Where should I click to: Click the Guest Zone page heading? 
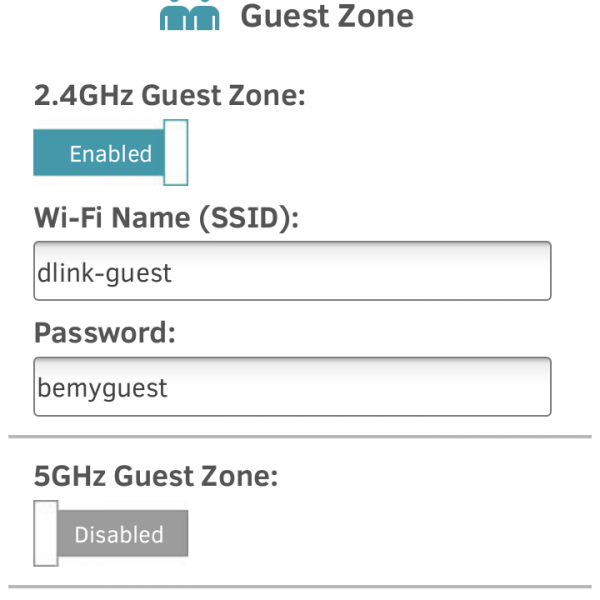[327, 15]
